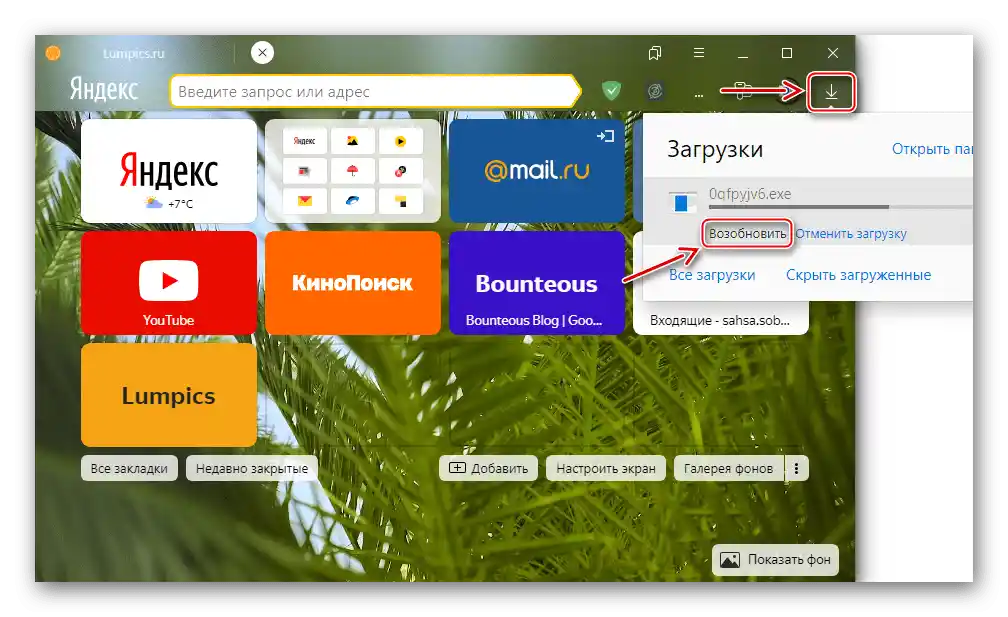Open Галерея фонов
Image resolution: width=1008 pixels, height=617 pixels.
point(728,469)
